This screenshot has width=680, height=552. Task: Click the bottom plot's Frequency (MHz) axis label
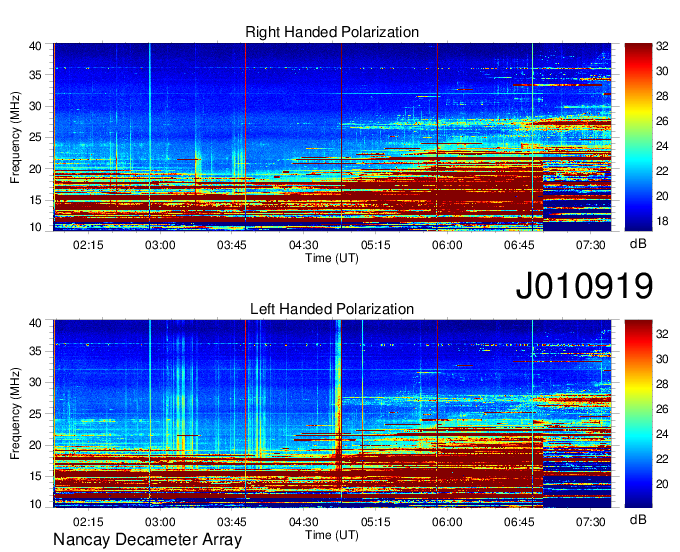15,414
